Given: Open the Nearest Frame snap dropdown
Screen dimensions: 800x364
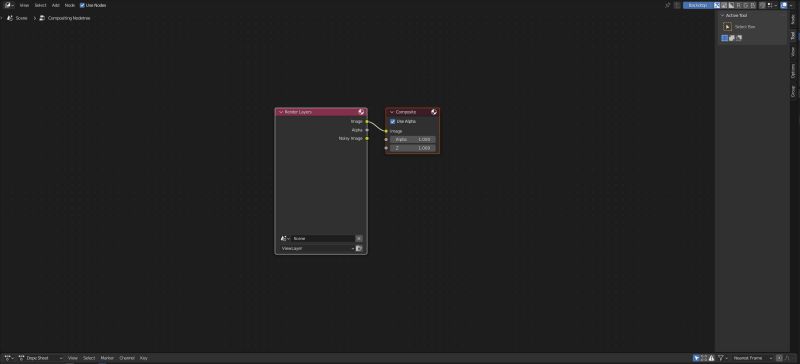Looking at the screenshot, I should click(x=753, y=358).
